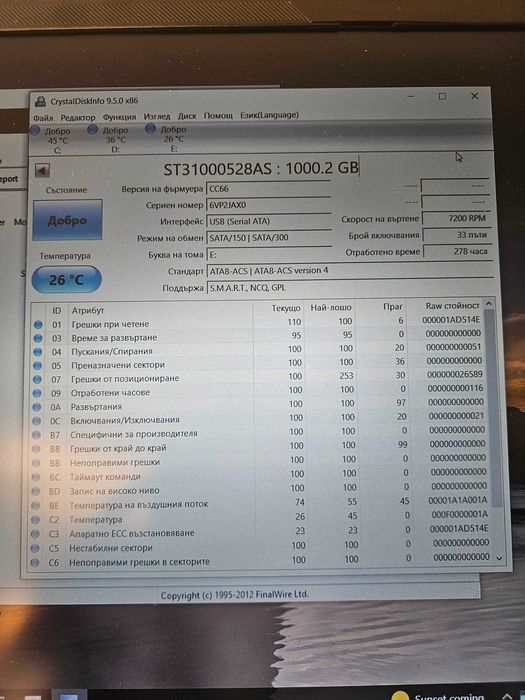Click status dot of row BB Непоправими грешки
525x700 pixels.
[x=36, y=463]
